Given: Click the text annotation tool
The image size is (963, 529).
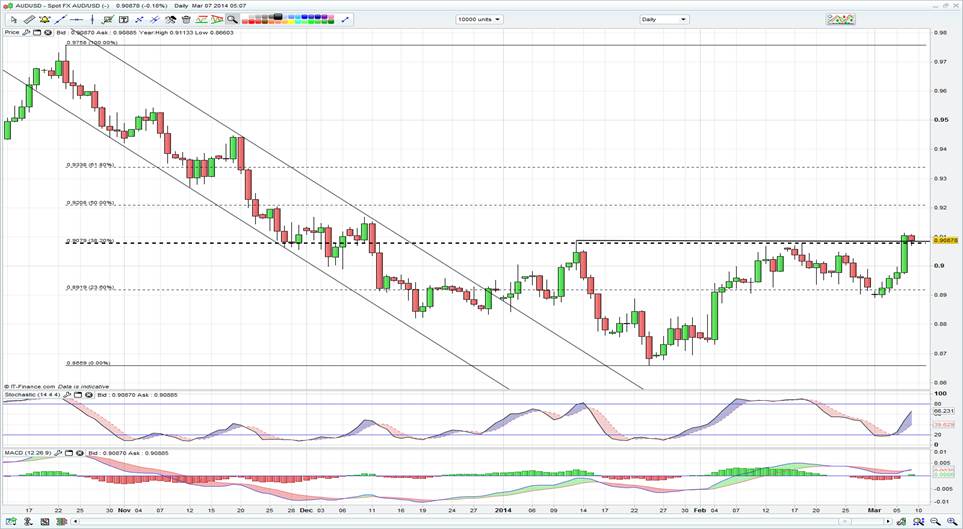Looking at the screenshot, I should 124,19.
